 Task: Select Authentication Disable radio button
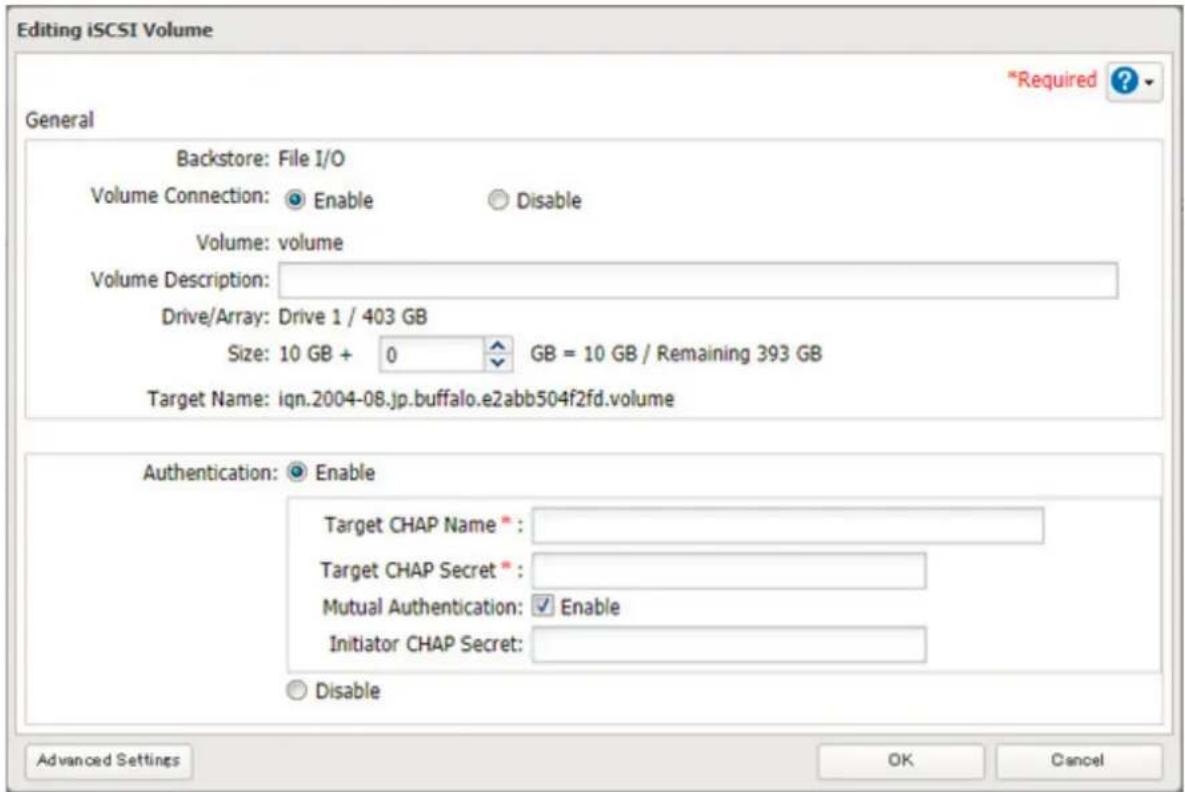(x=296, y=690)
